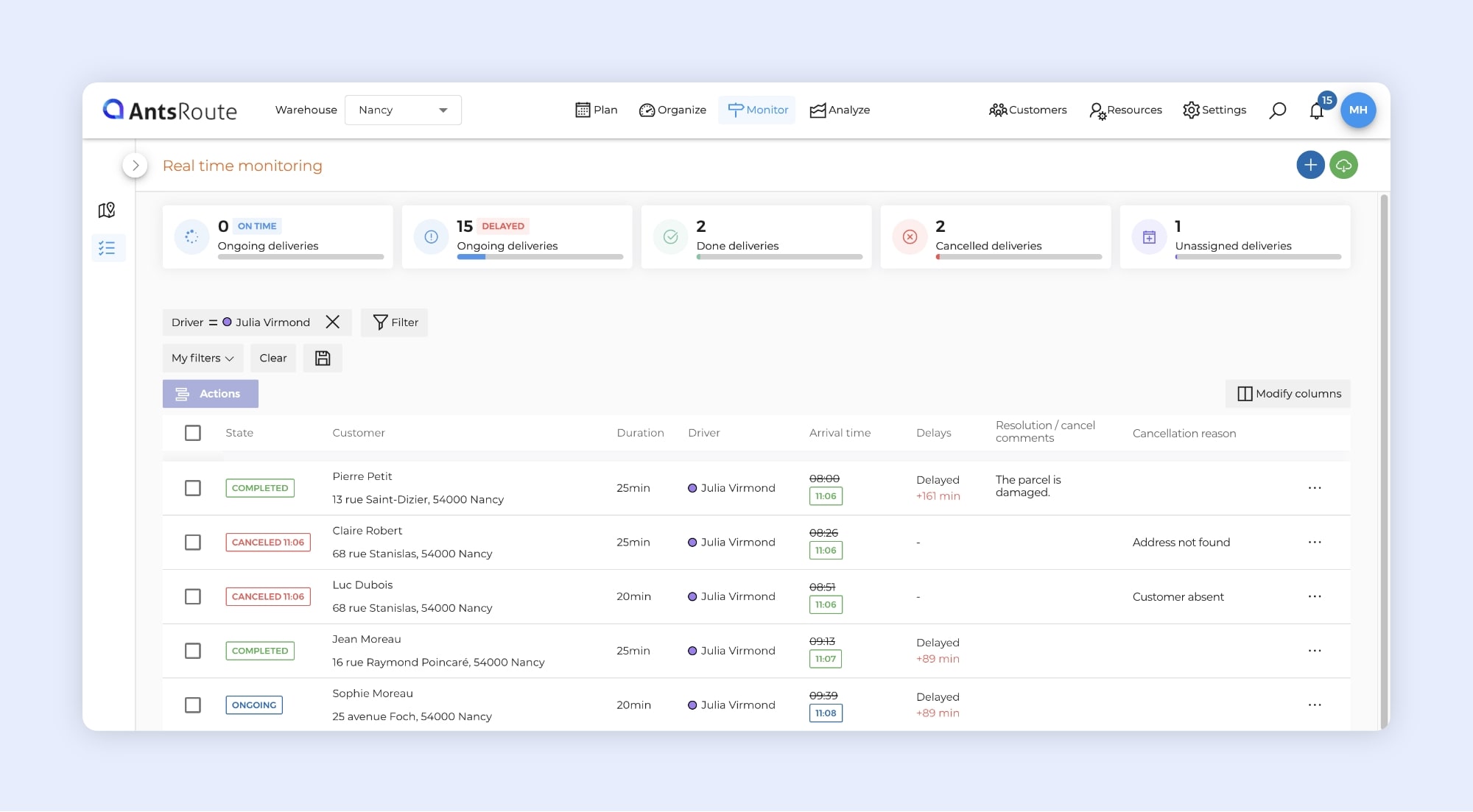This screenshot has height=812, width=1473.
Task: Open the notifications bell
Action: pos(1317,111)
